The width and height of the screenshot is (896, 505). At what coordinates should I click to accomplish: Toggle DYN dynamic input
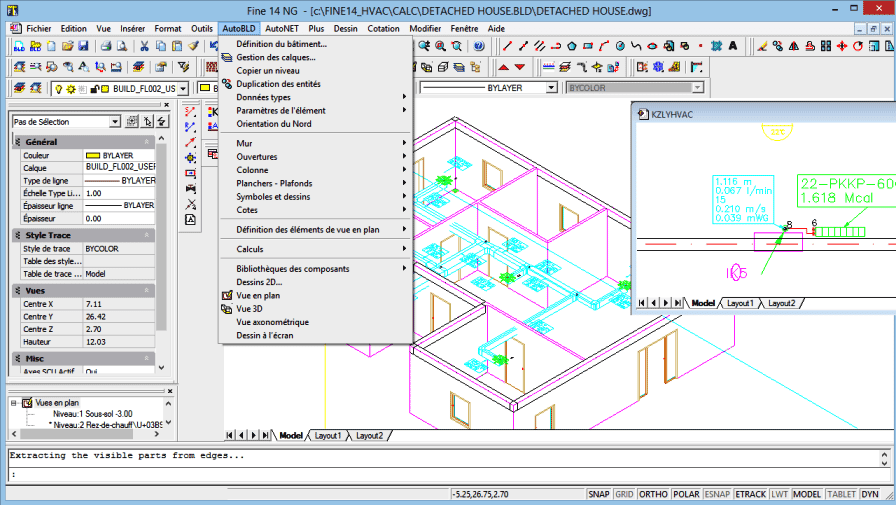(x=870, y=494)
